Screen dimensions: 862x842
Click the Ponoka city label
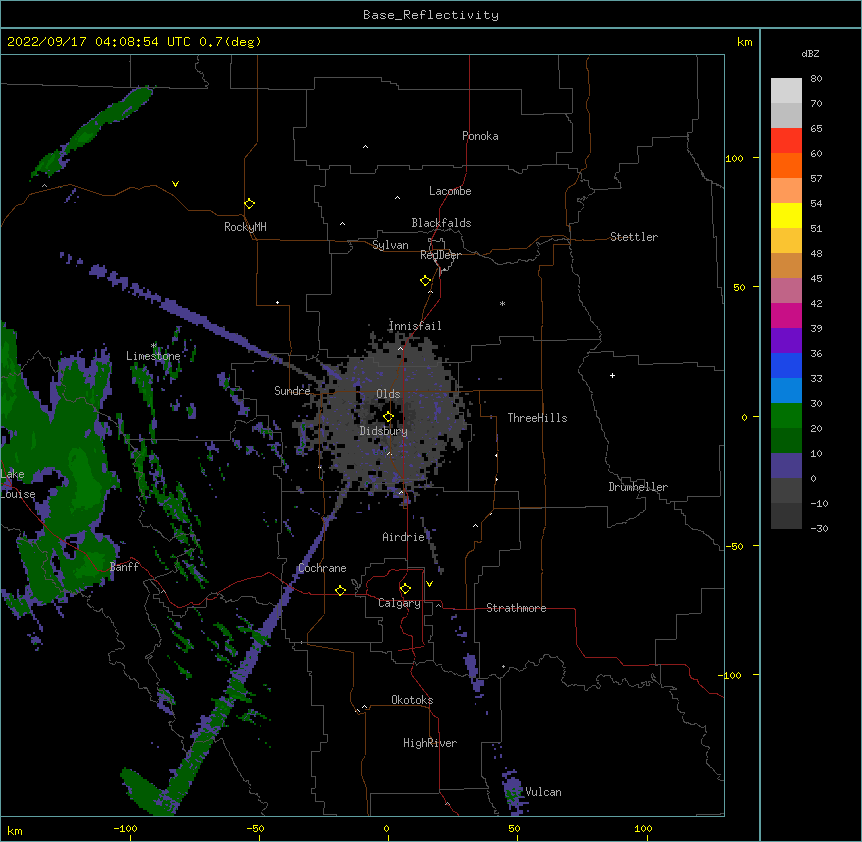480,136
